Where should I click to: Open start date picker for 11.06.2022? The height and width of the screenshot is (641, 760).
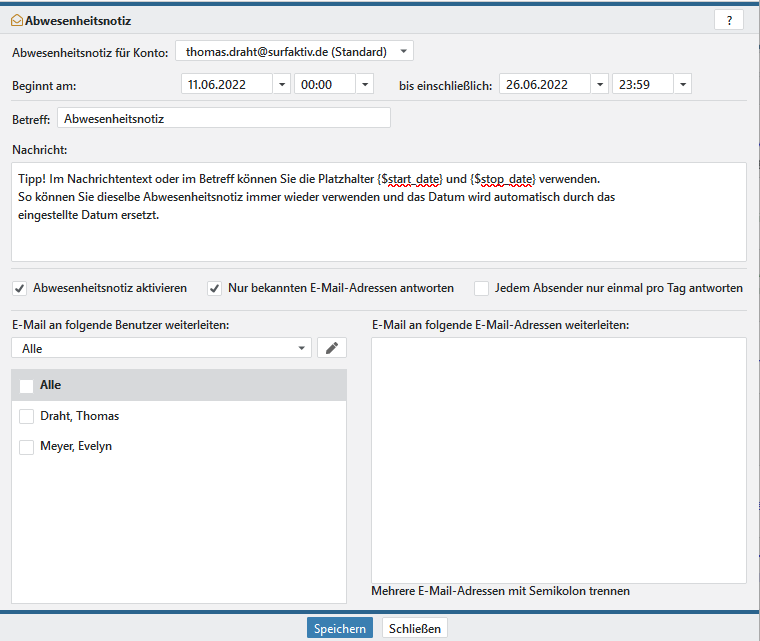pyautogui.click(x=280, y=85)
